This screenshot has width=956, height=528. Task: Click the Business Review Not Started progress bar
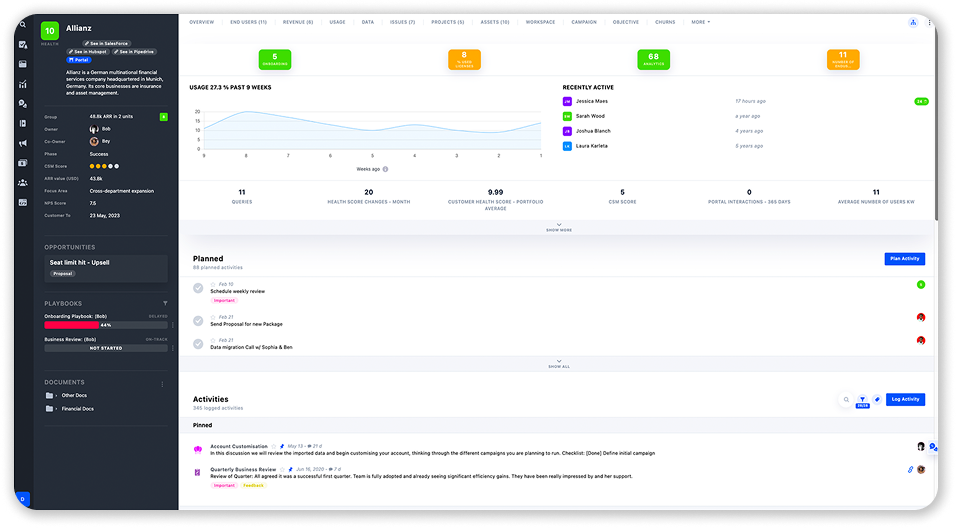[x=105, y=348]
